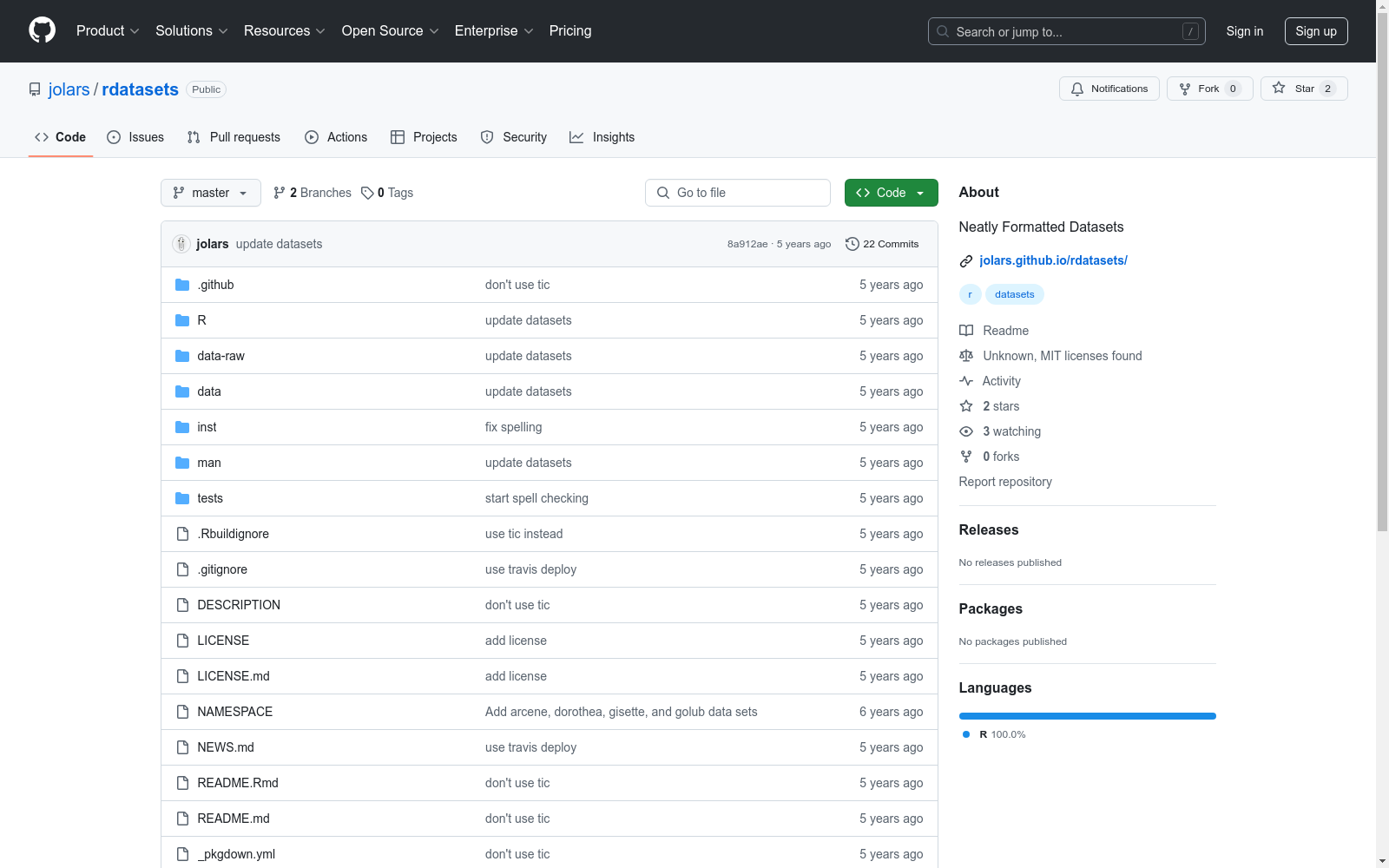Click the Search or jump to field
Screen dimensions: 1389x868
click(x=1067, y=31)
